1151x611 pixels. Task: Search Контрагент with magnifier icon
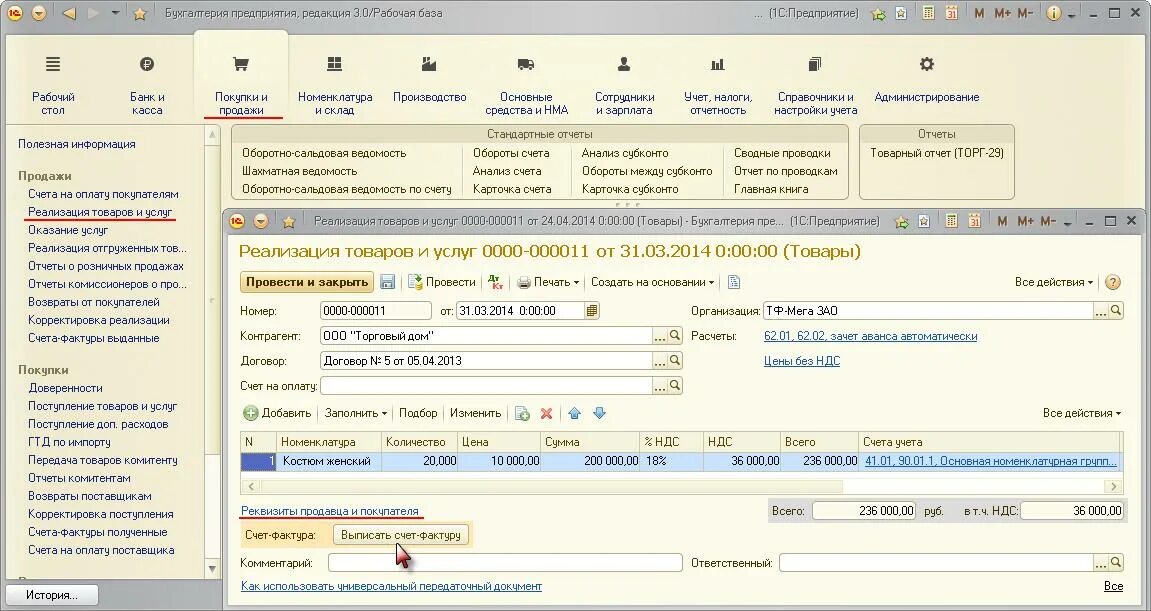[675, 336]
